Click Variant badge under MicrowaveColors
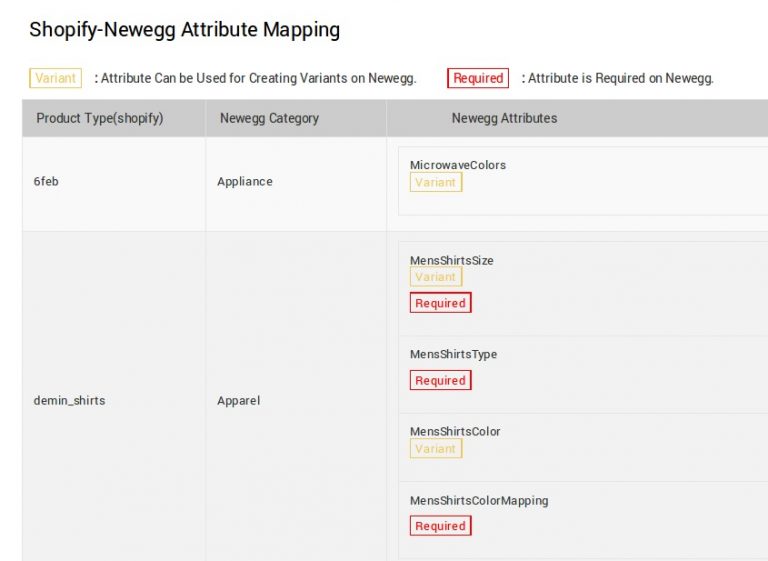The width and height of the screenshot is (768, 561). [x=436, y=182]
